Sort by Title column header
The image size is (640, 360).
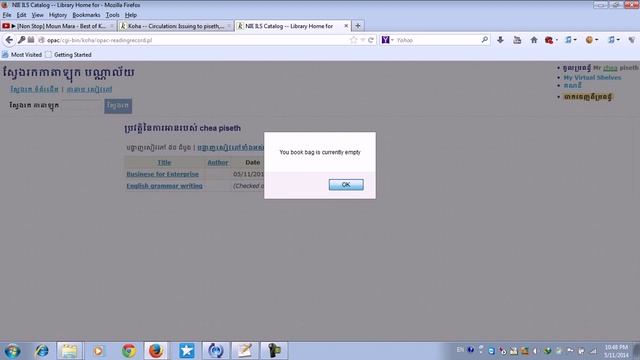point(164,162)
